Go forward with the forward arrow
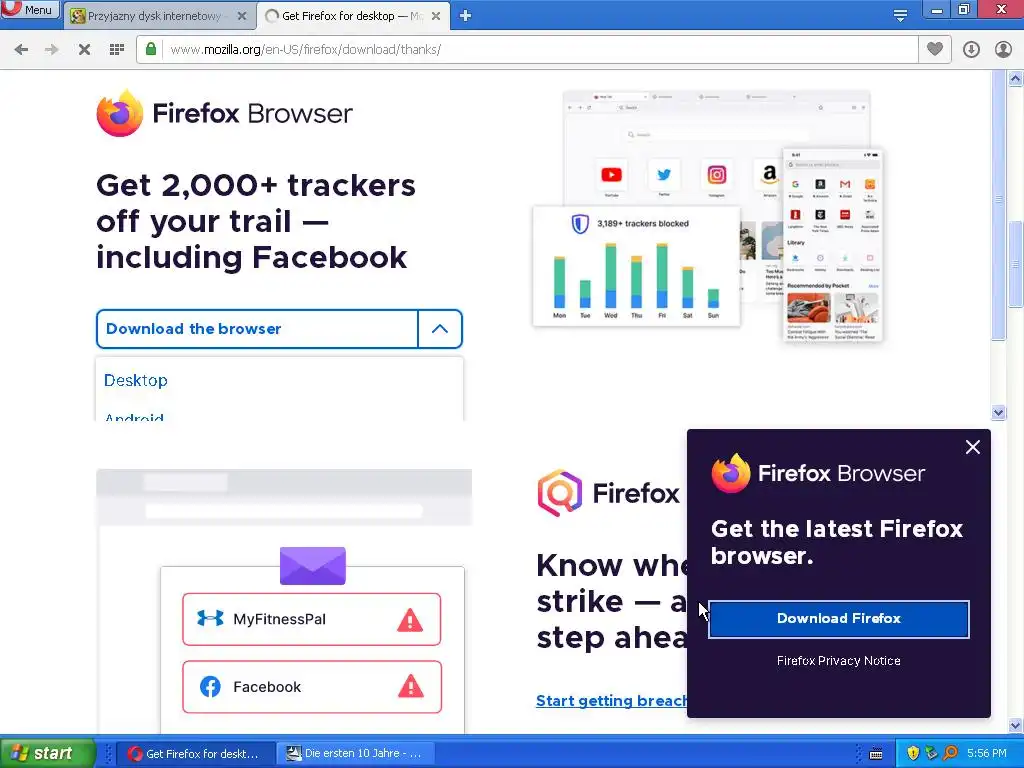The width and height of the screenshot is (1024, 768). coord(52,50)
